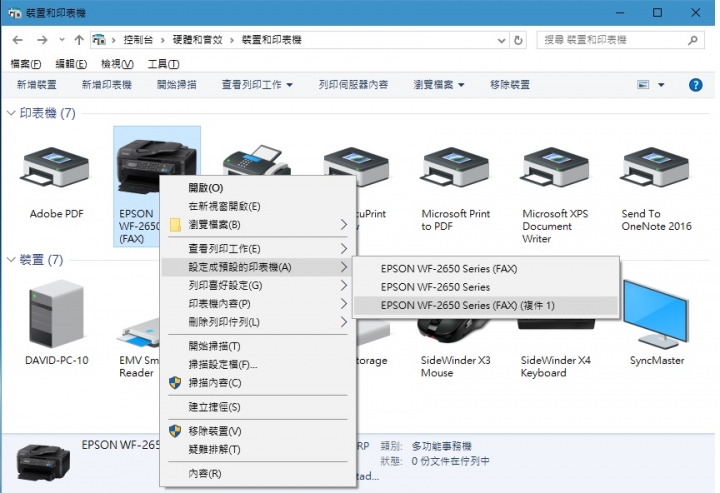Viewport: 720px width, 493px height.
Task: Select the EMV Smart Reader device
Action: tap(139, 334)
